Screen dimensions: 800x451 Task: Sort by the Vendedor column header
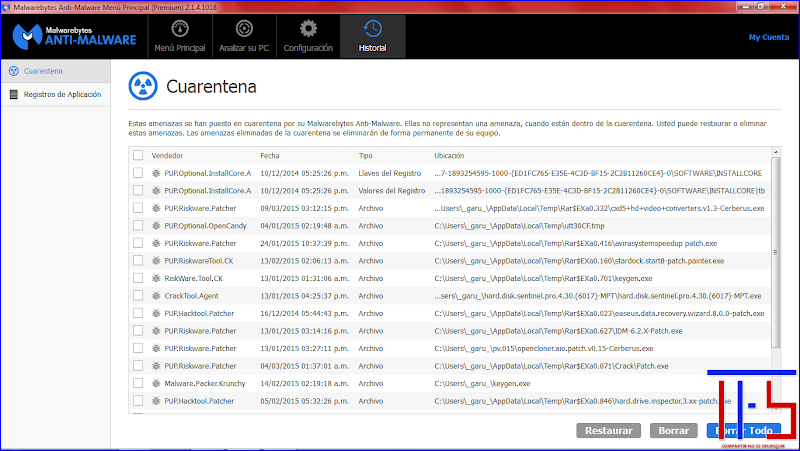pos(167,156)
